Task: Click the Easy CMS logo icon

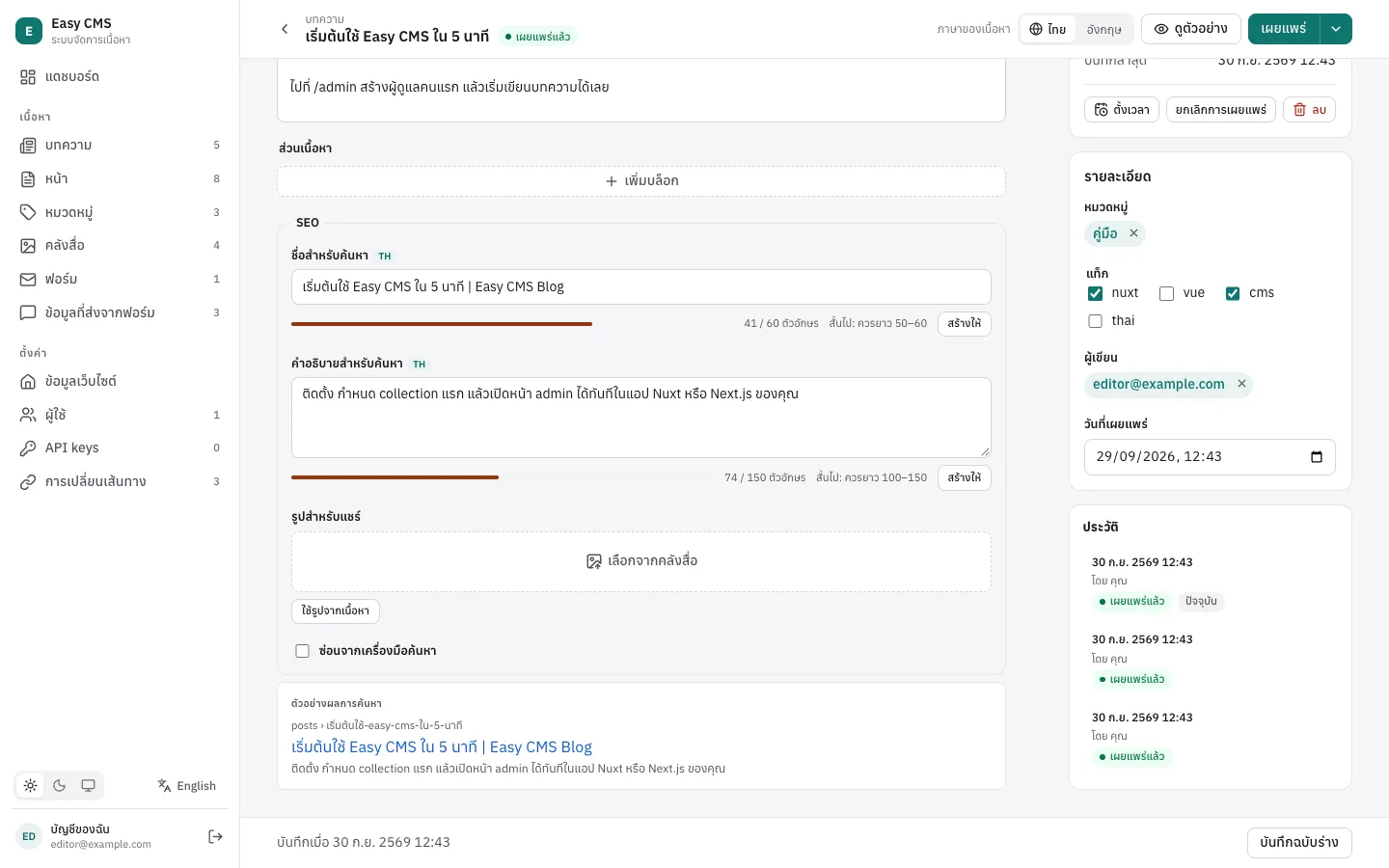Action: (x=29, y=31)
